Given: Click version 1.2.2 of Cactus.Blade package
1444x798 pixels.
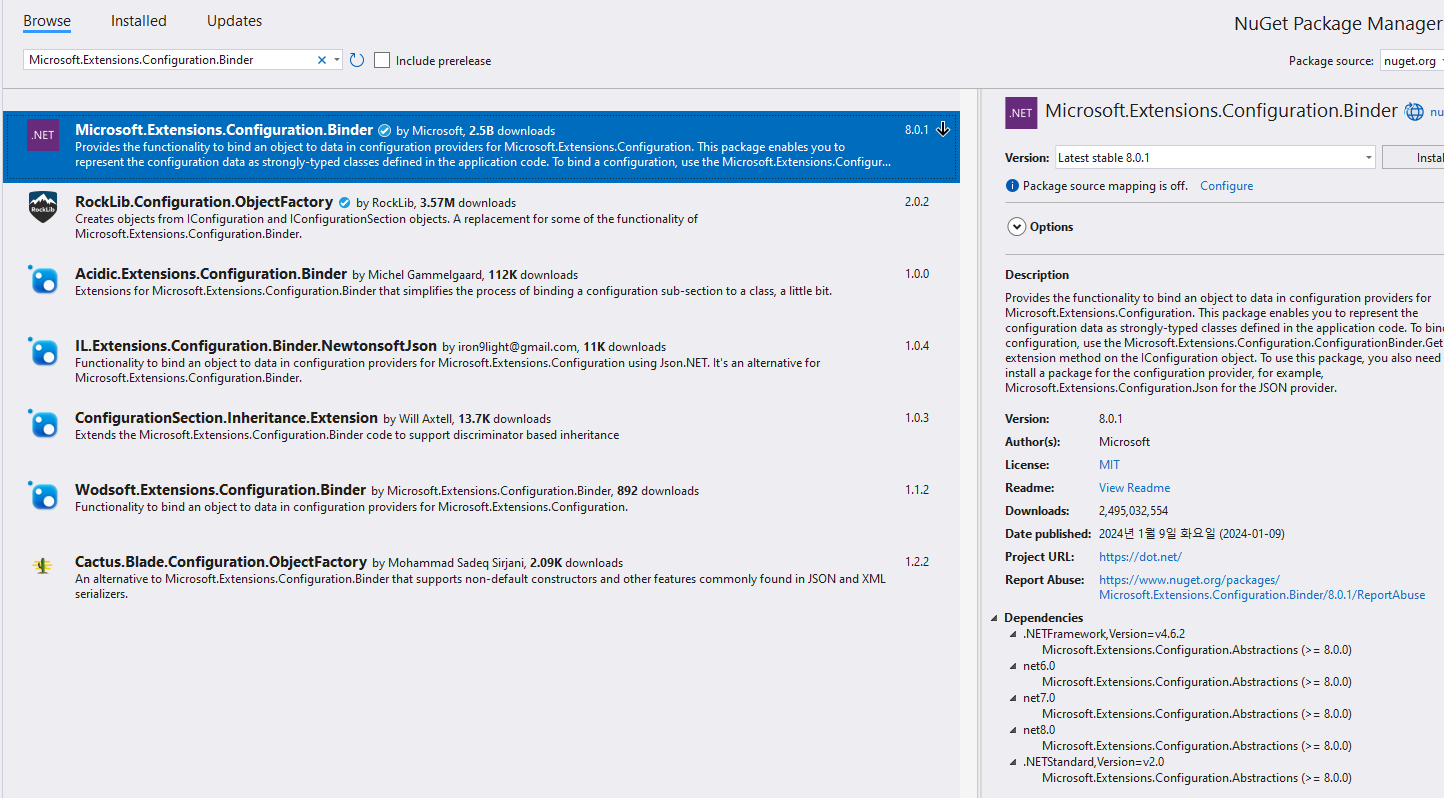Looking at the screenshot, I should 917,562.
